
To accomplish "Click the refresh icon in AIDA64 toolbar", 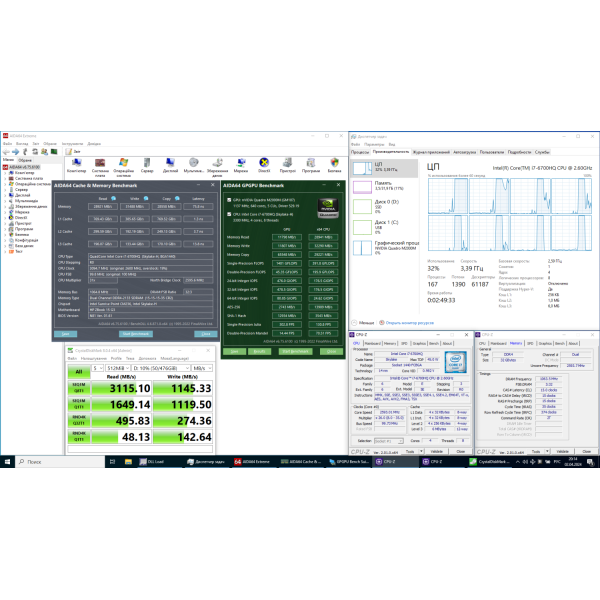I will (x=35, y=152).
